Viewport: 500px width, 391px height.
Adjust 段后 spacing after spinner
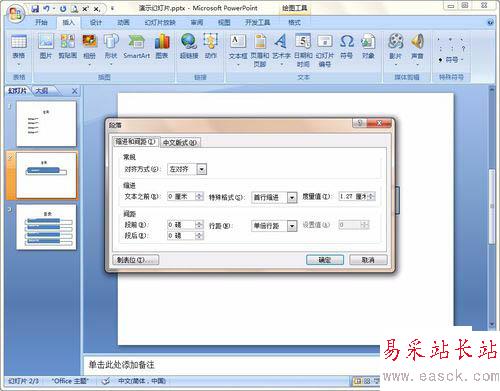pos(199,236)
